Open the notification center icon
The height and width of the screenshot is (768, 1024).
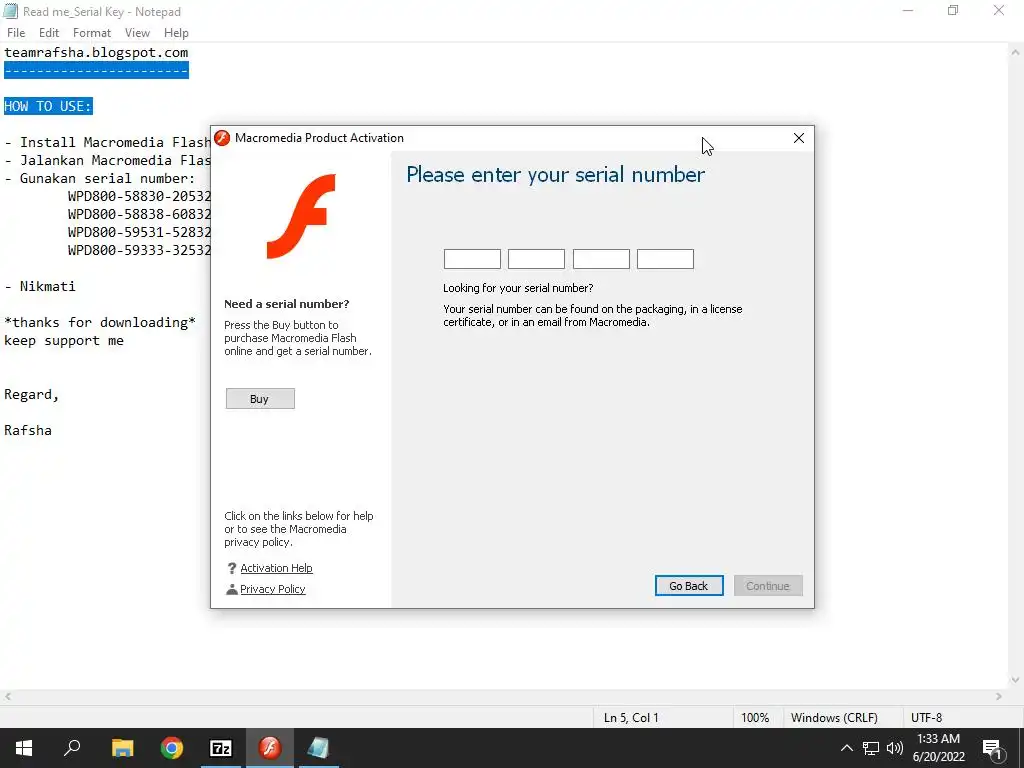pos(992,749)
